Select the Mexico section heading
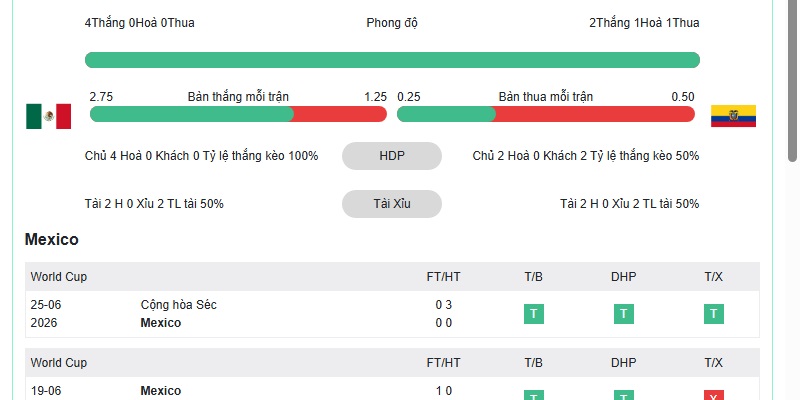 click(52, 239)
